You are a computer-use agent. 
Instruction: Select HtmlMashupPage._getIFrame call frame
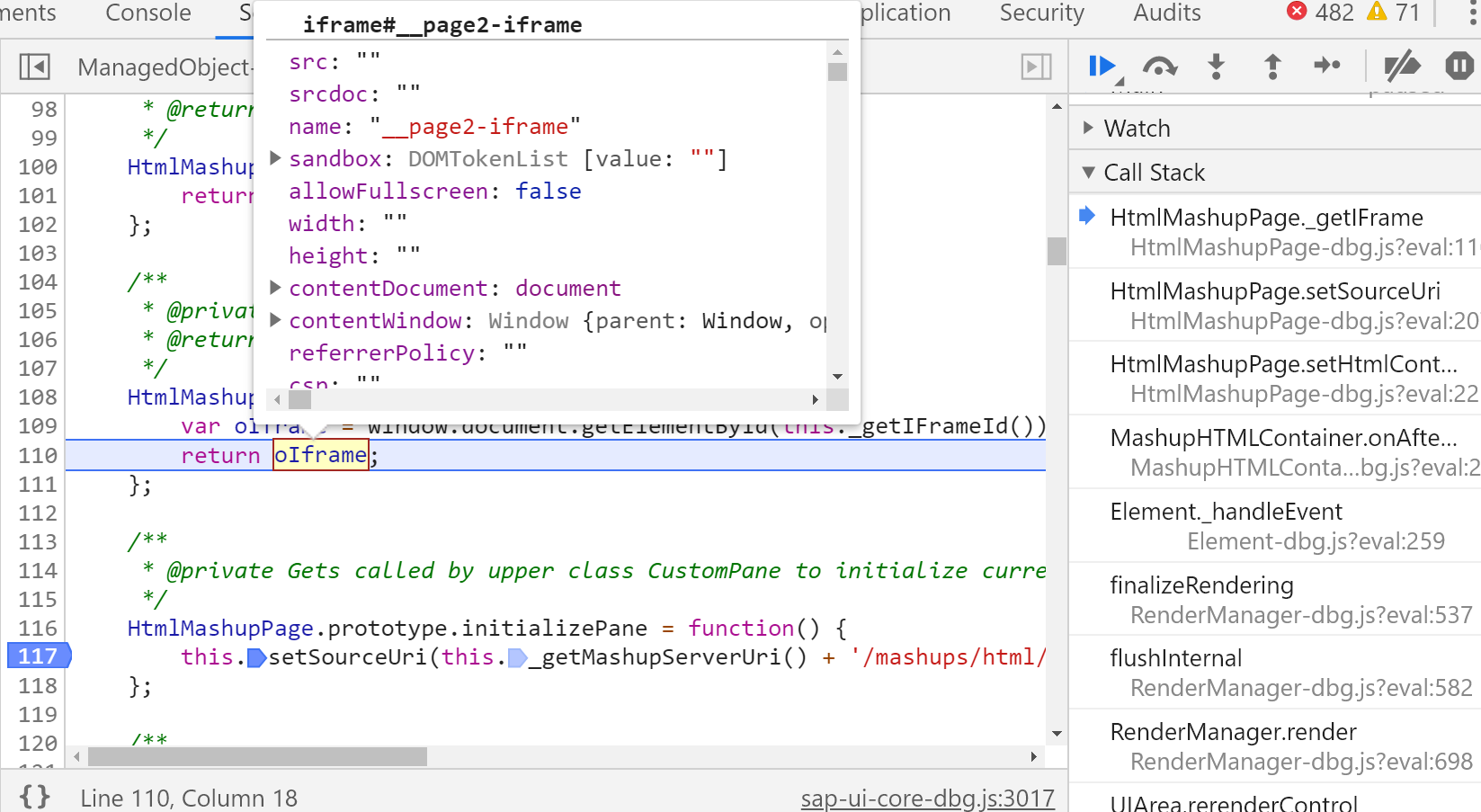click(x=1274, y=231)
